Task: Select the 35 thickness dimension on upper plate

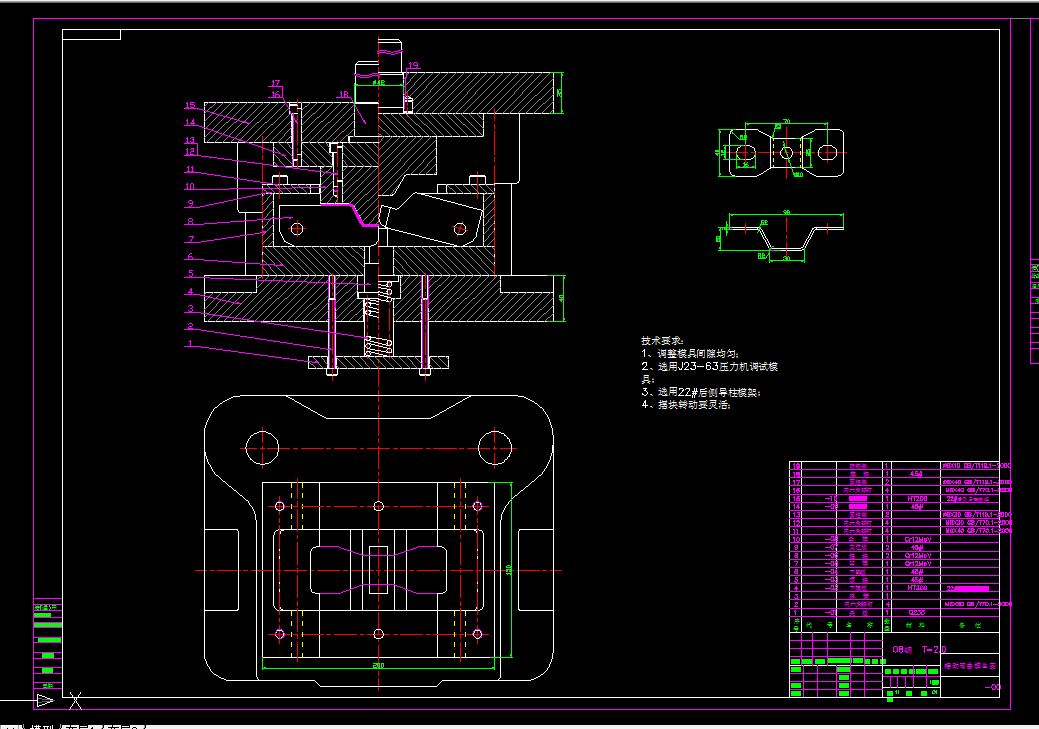Action: point(559,92)
